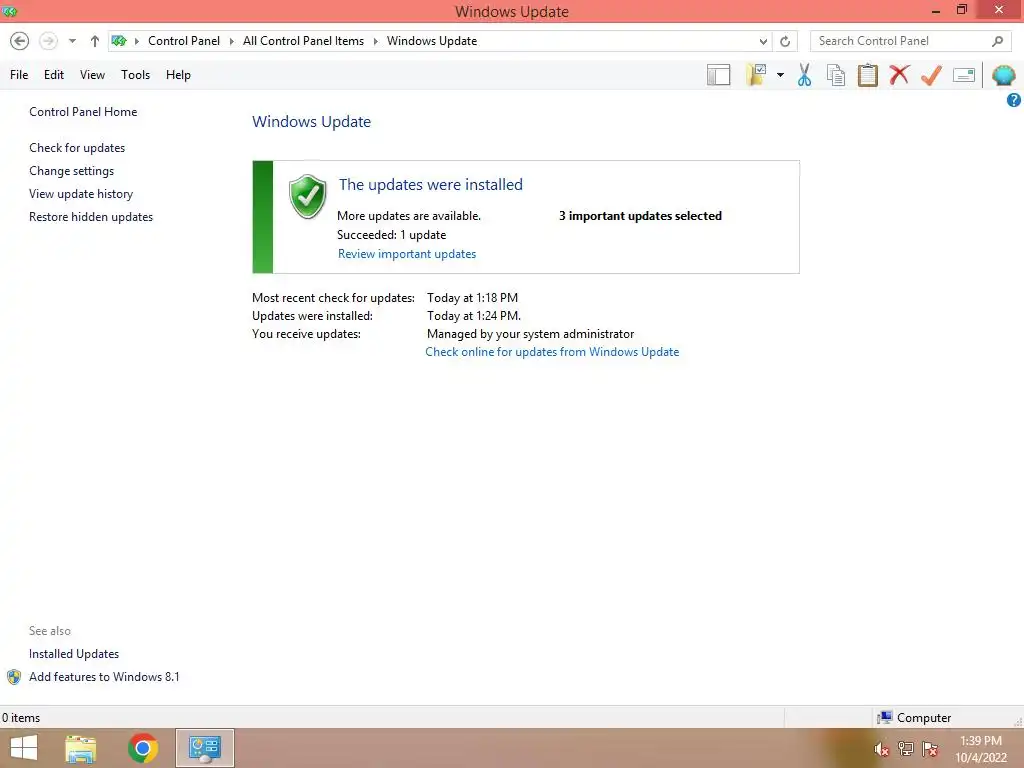Click the Control Panel icon in address bar
This screenshot has width=1024, height=768.
click(119, 41)
